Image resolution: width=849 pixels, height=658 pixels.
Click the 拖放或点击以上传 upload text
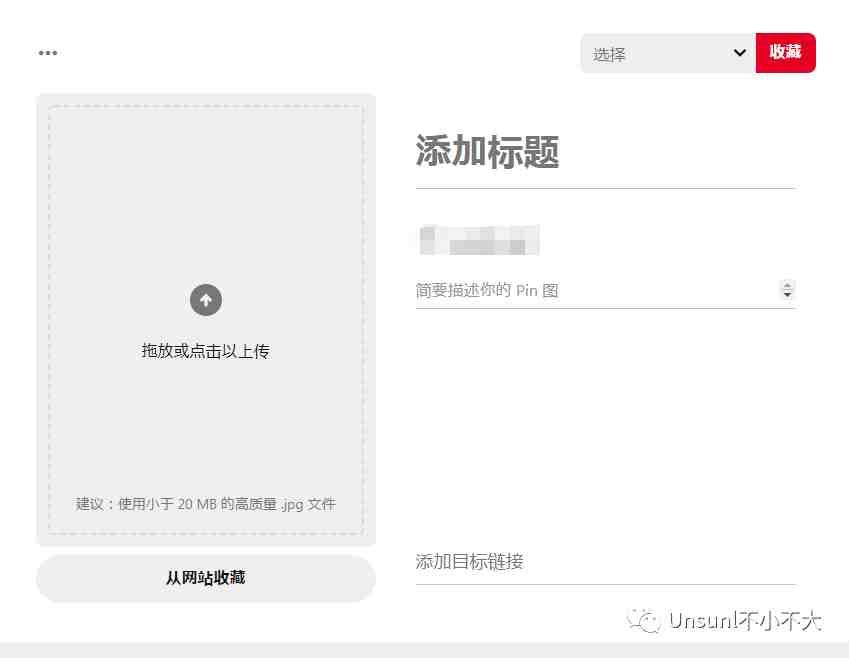[x=206, y=351]
